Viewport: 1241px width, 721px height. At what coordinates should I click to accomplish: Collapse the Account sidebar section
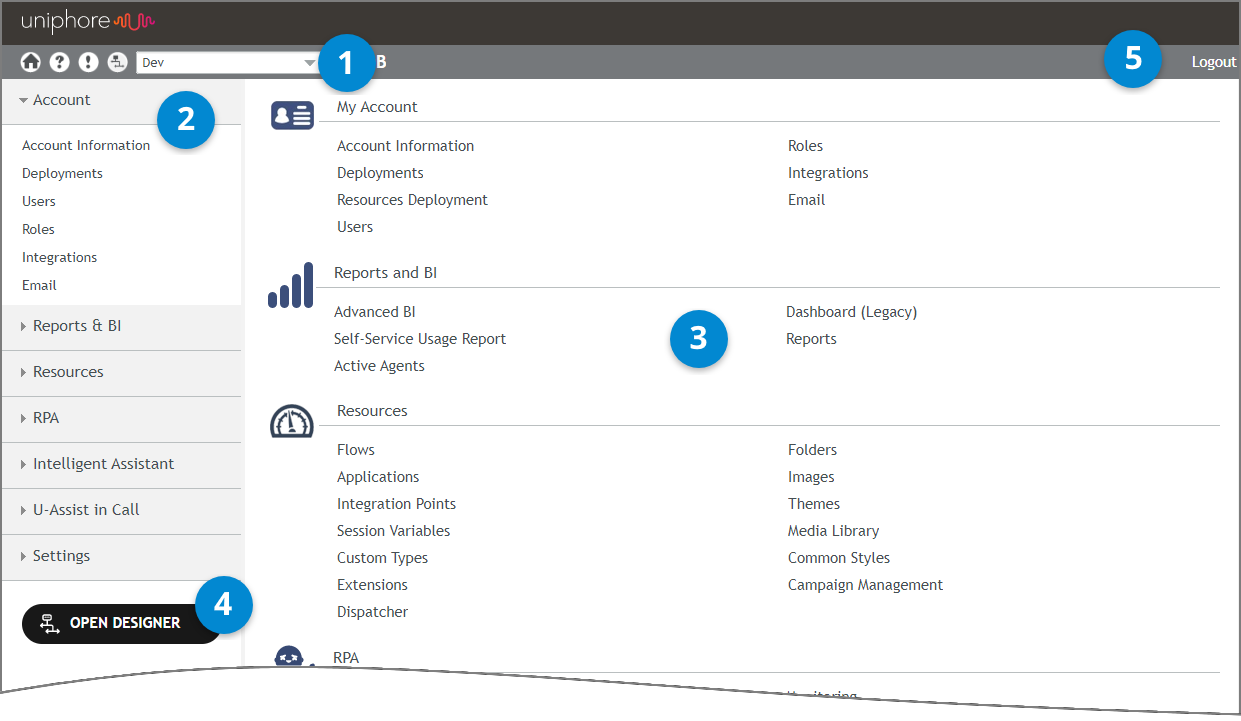[121, 101]
